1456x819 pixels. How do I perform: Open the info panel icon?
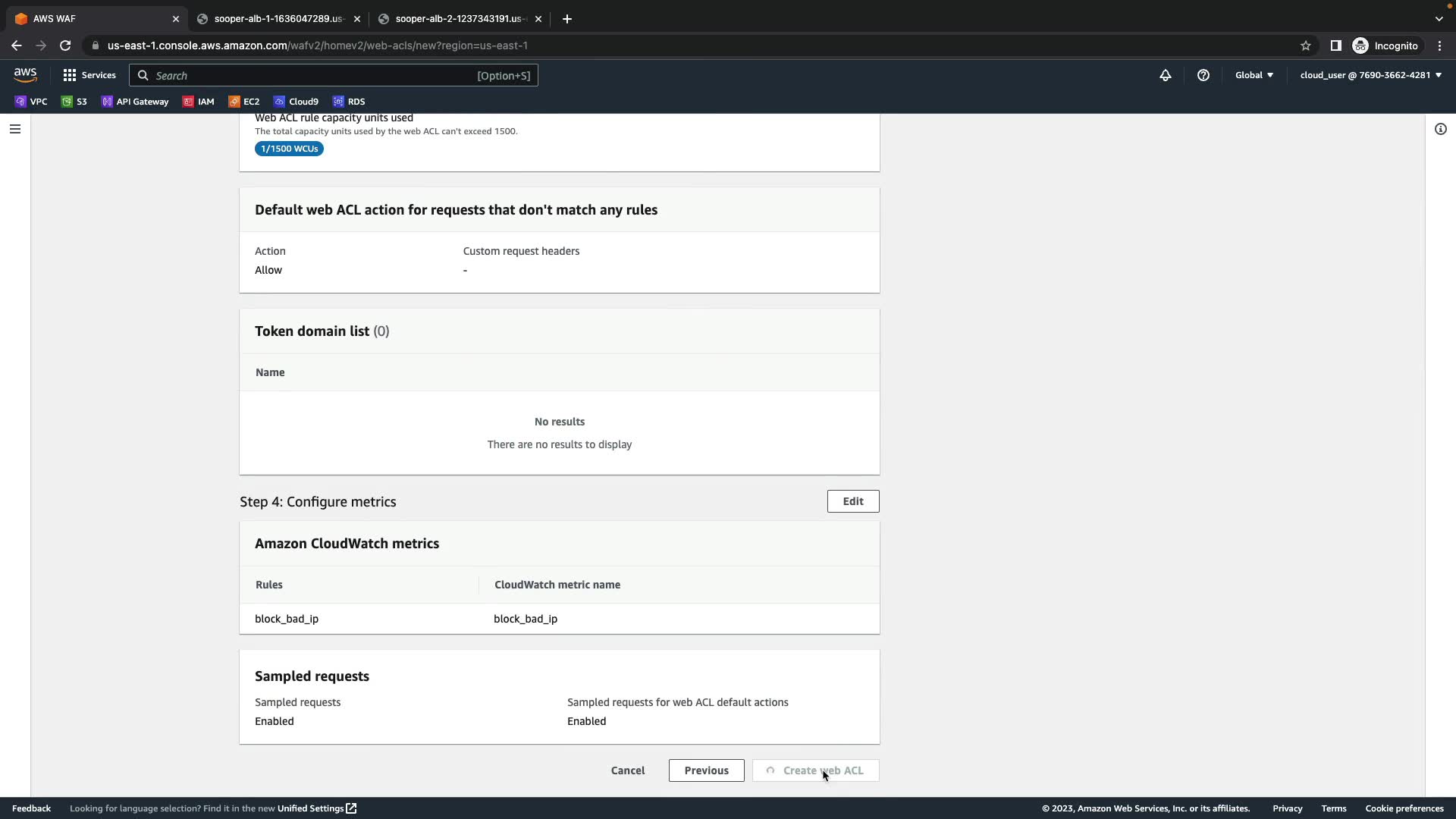tap(1440, 129)
